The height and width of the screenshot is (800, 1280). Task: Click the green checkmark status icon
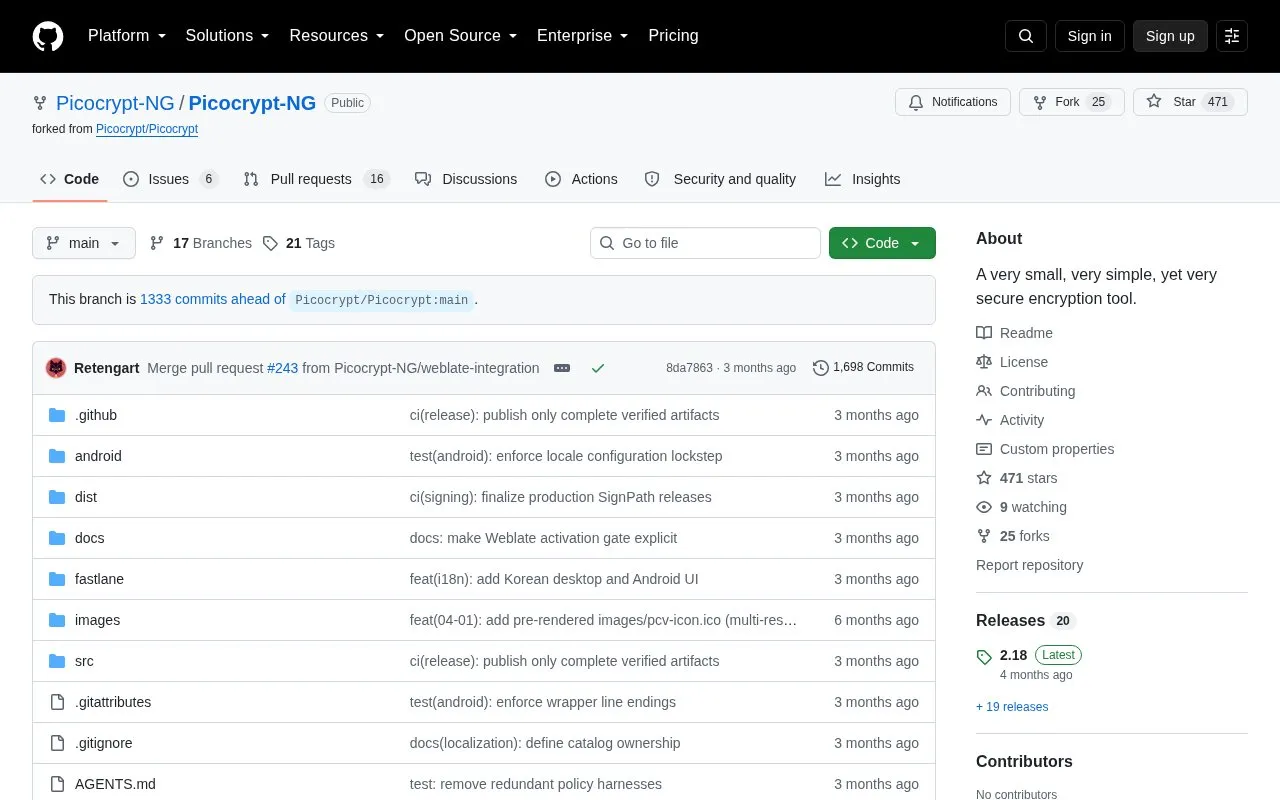coord(598,368)
